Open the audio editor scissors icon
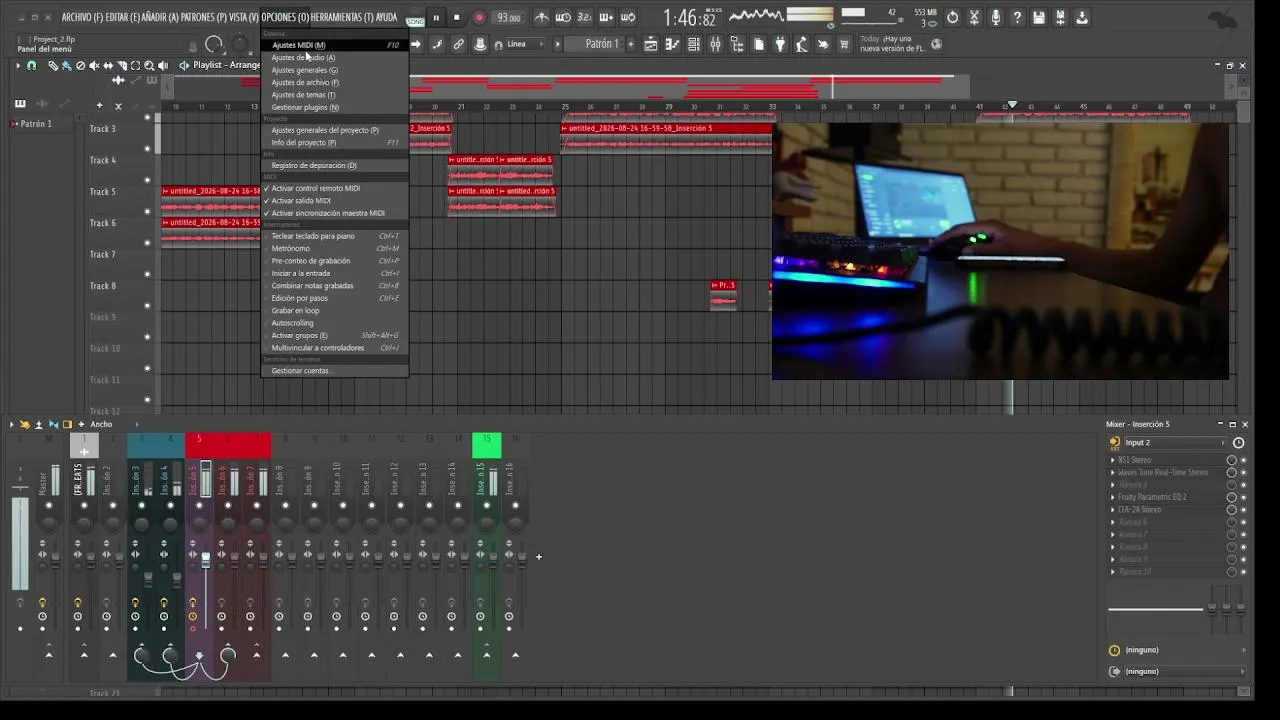Image resolution: width=1280 pixels, height=720 pixels. click(x=974, y=17)
